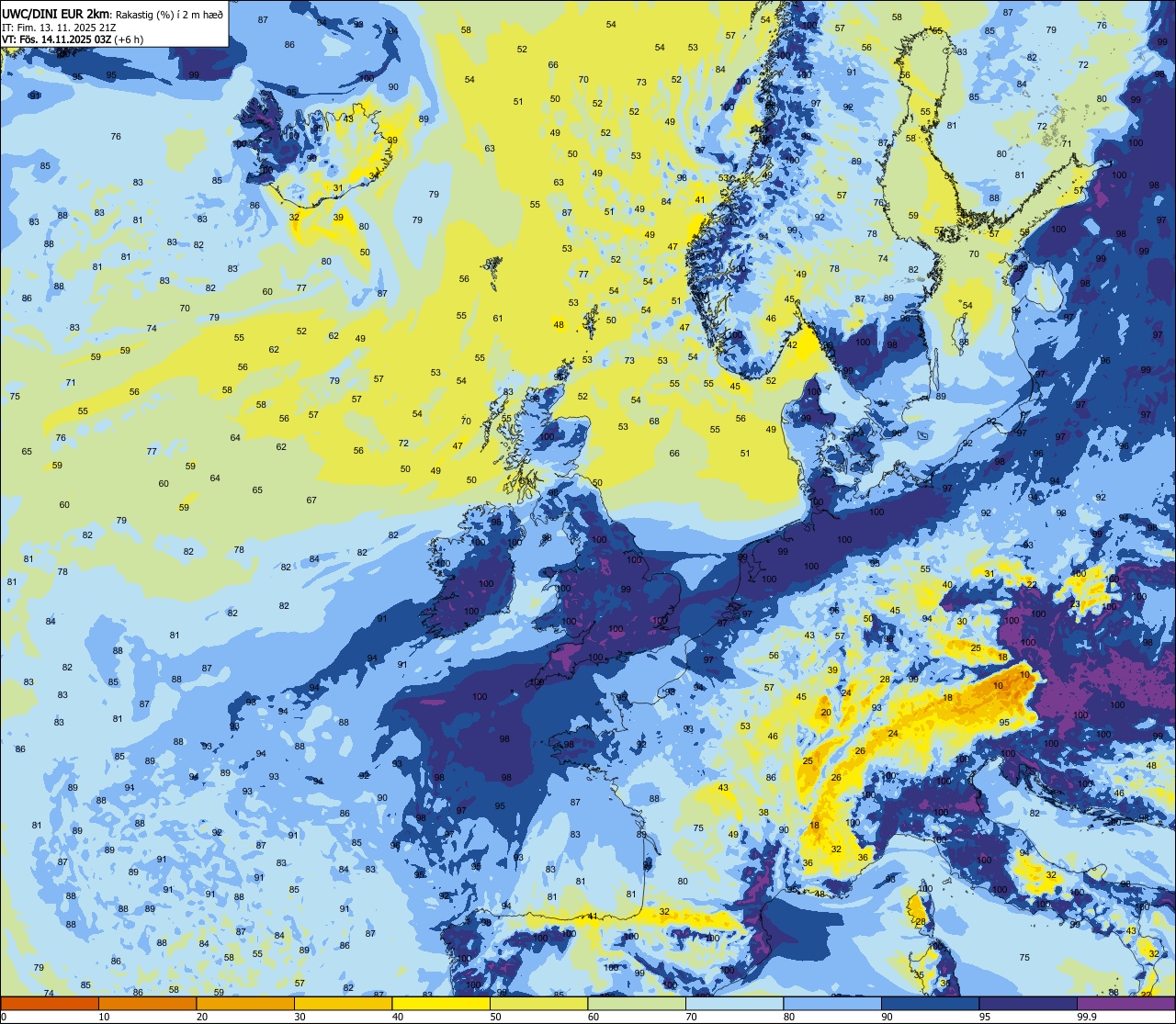This screenshot has height=1024, width=1176.
Task: Click the legend scale label '95'
Action: pos(985,1017)
